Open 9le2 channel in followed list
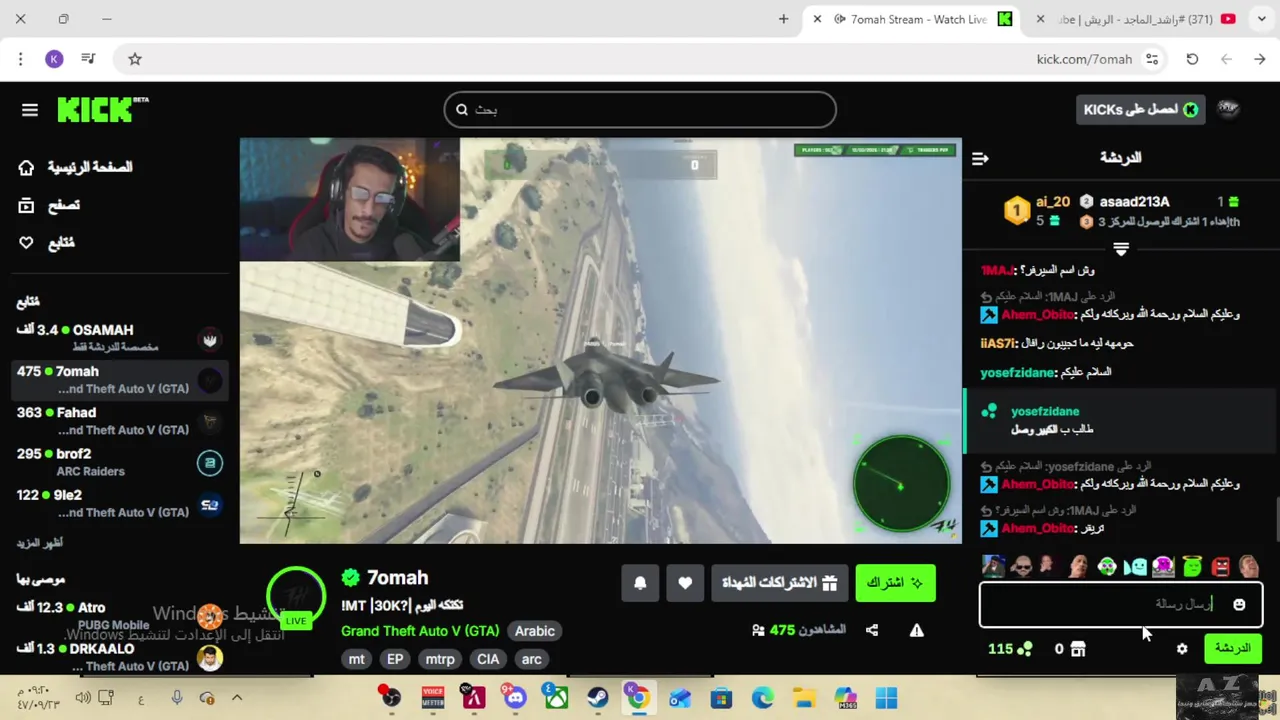This screenshot has height=720, width=1280. point(118,503)
